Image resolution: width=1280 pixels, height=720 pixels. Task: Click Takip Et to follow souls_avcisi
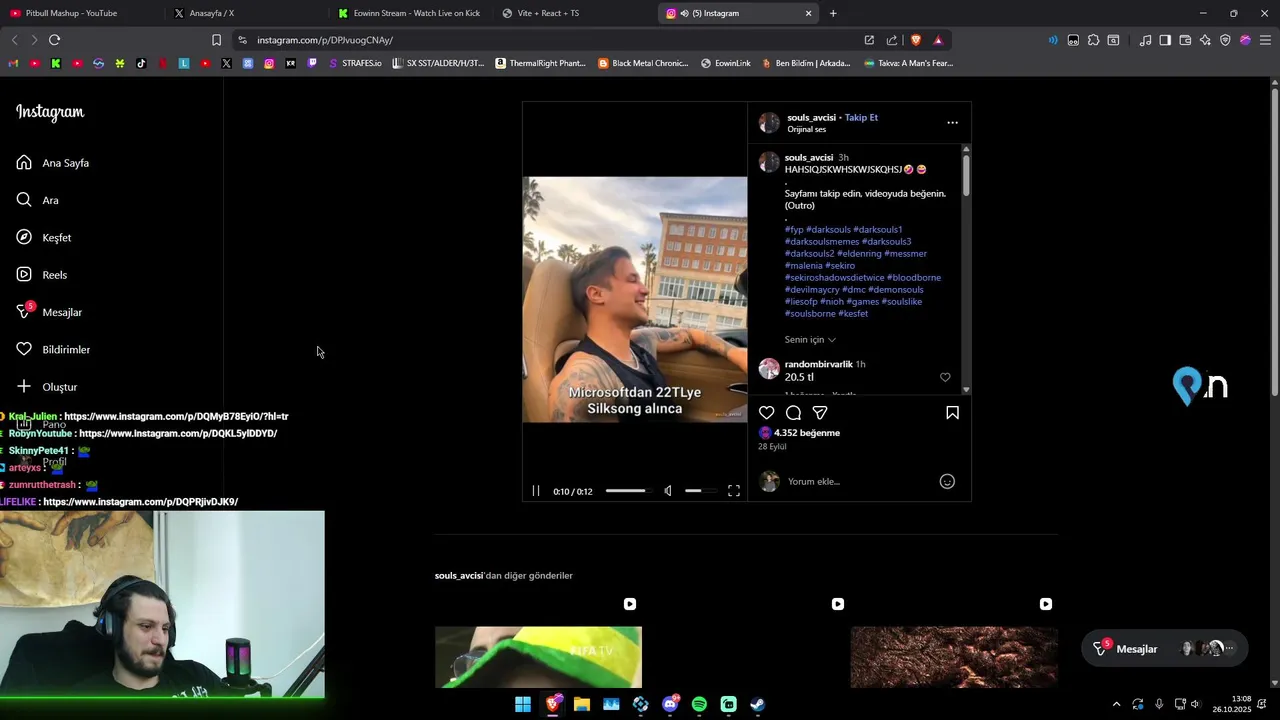pos(861,117)
